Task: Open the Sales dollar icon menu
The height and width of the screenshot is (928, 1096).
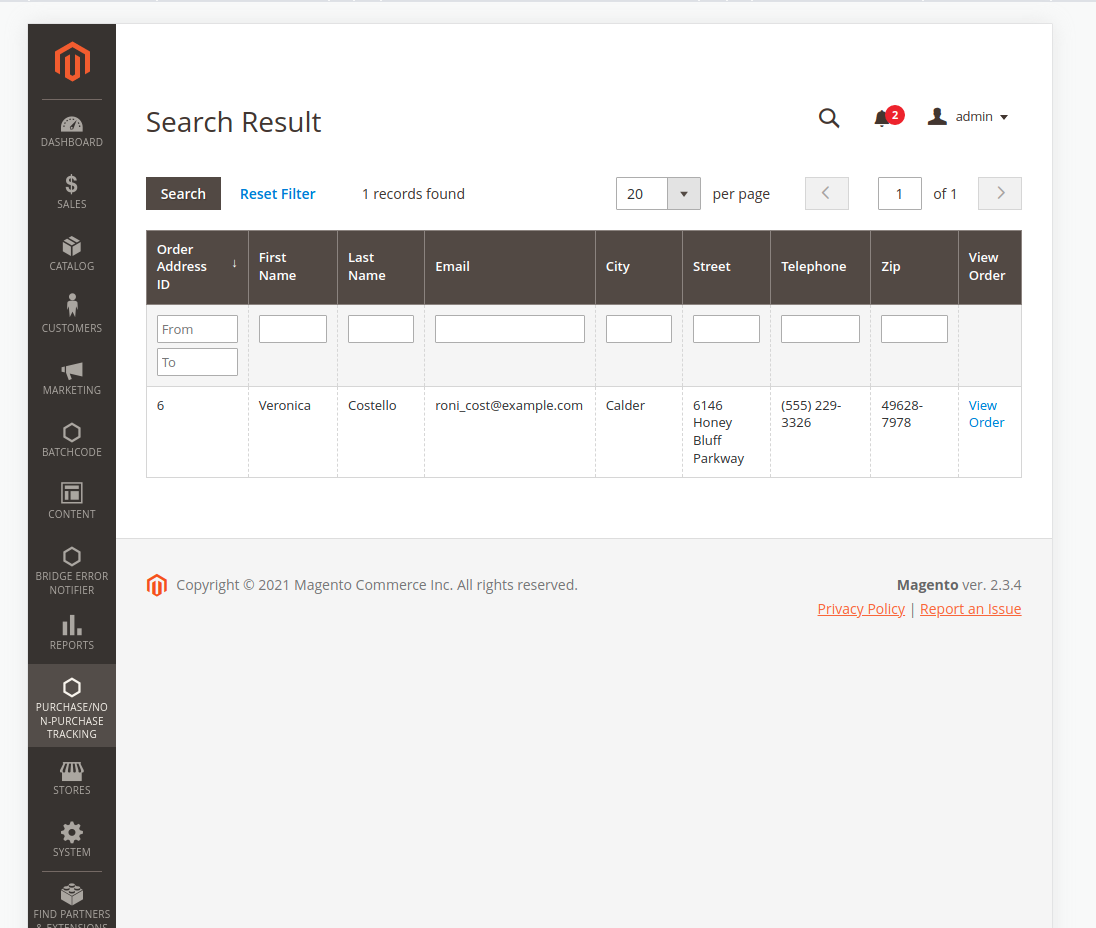Action: [72, 192]
